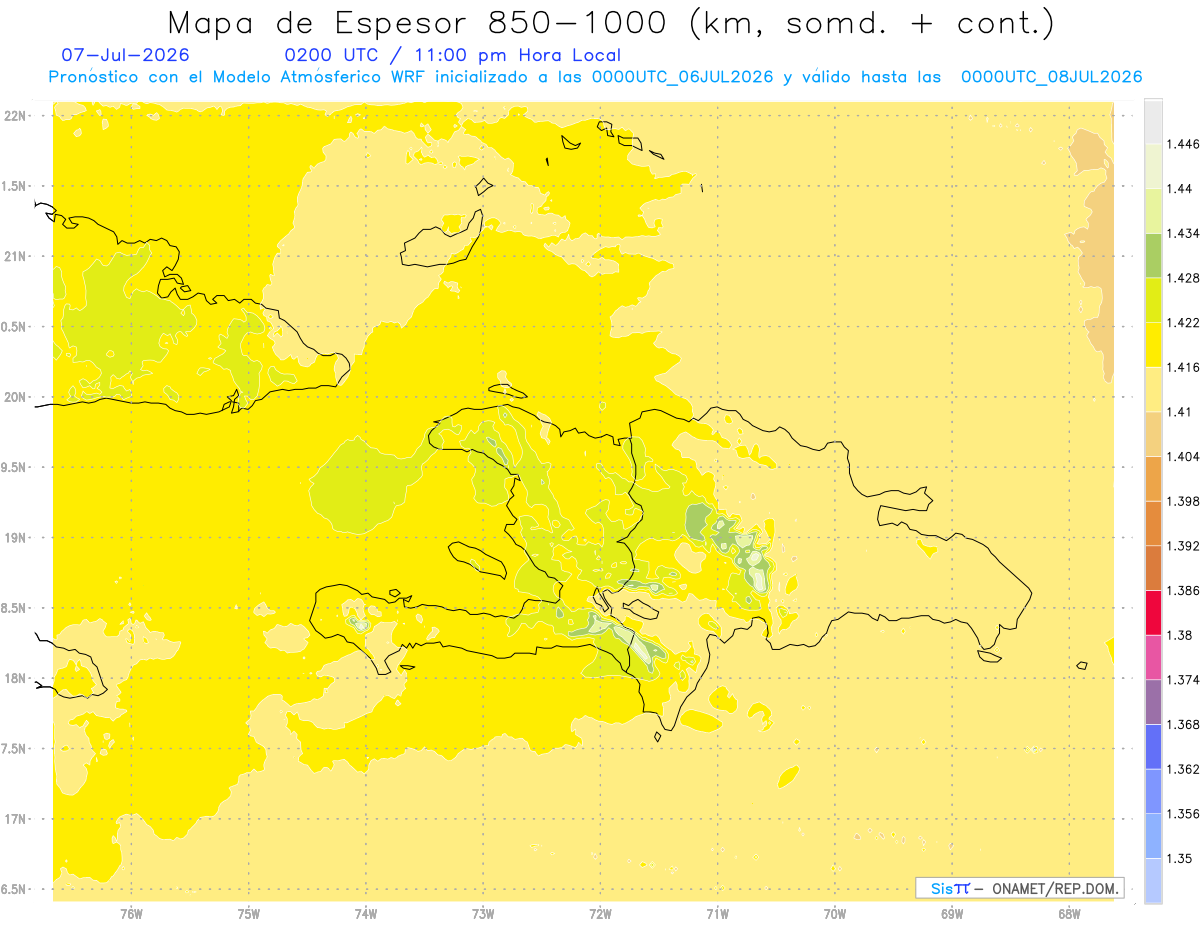Click legend value "1.434"
Image resolution: width=1200 pixels, height=927 pixels.
click(x=1183, y=233)
